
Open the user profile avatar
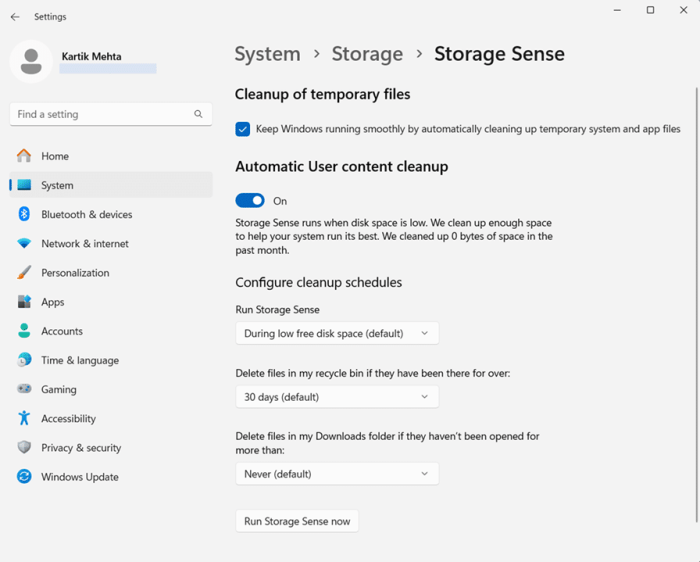coord(31,62)
